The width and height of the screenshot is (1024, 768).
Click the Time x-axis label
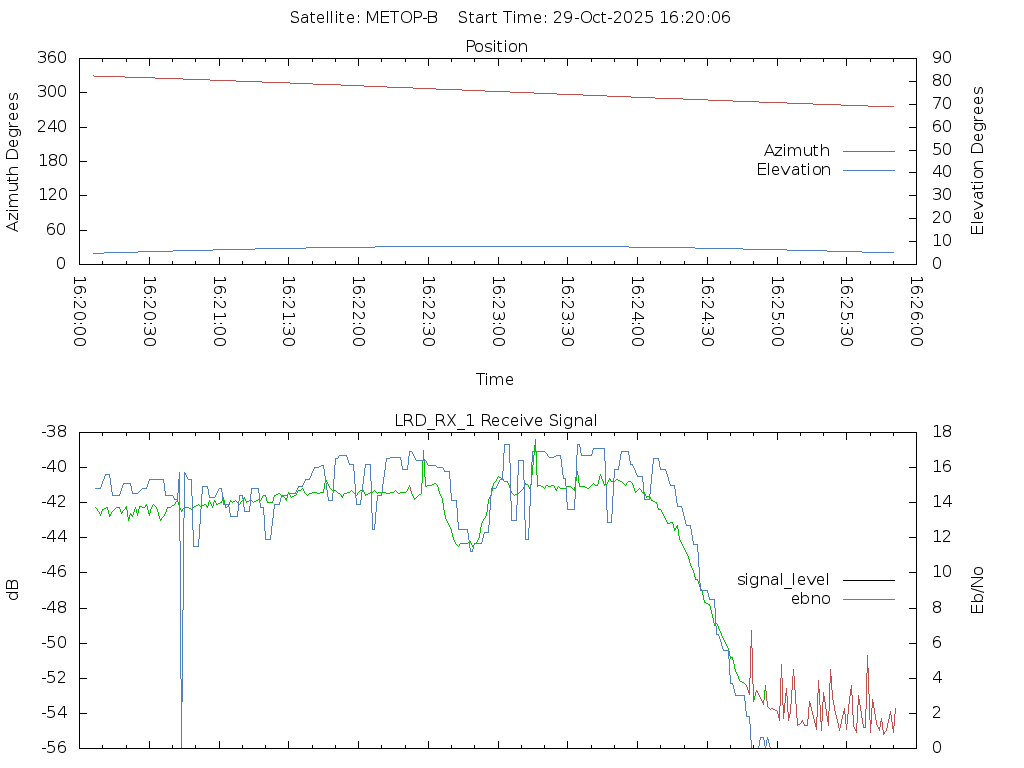point(495,379)
